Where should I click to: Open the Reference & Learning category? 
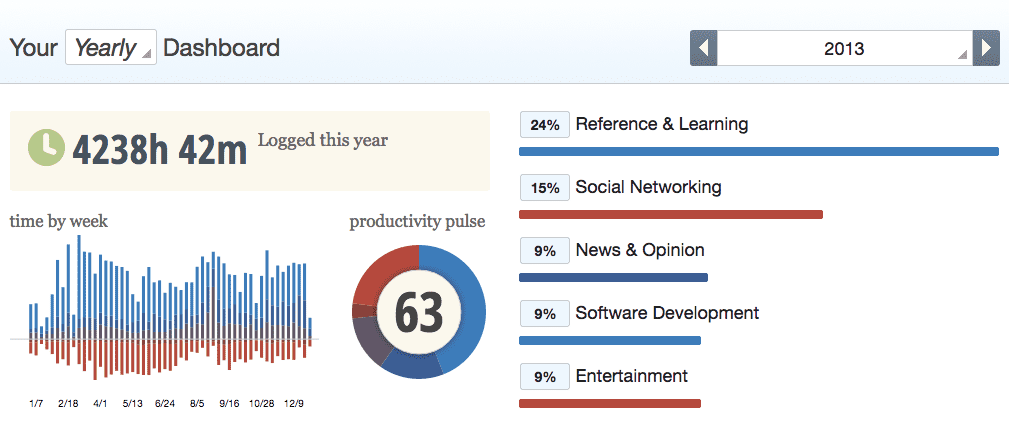tap(661, 125)
